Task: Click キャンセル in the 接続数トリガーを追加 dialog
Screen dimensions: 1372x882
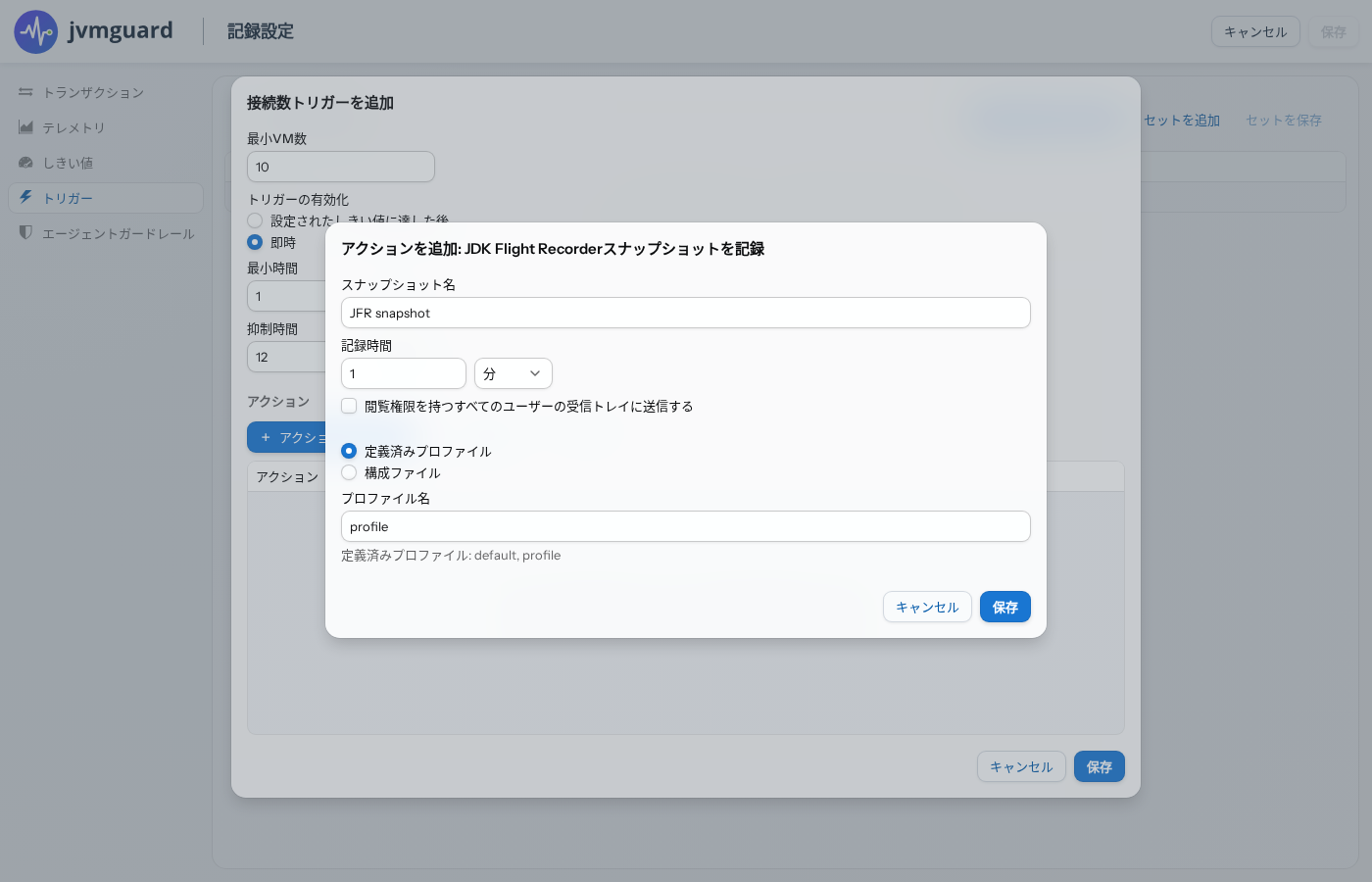Action: point(1021,766)
